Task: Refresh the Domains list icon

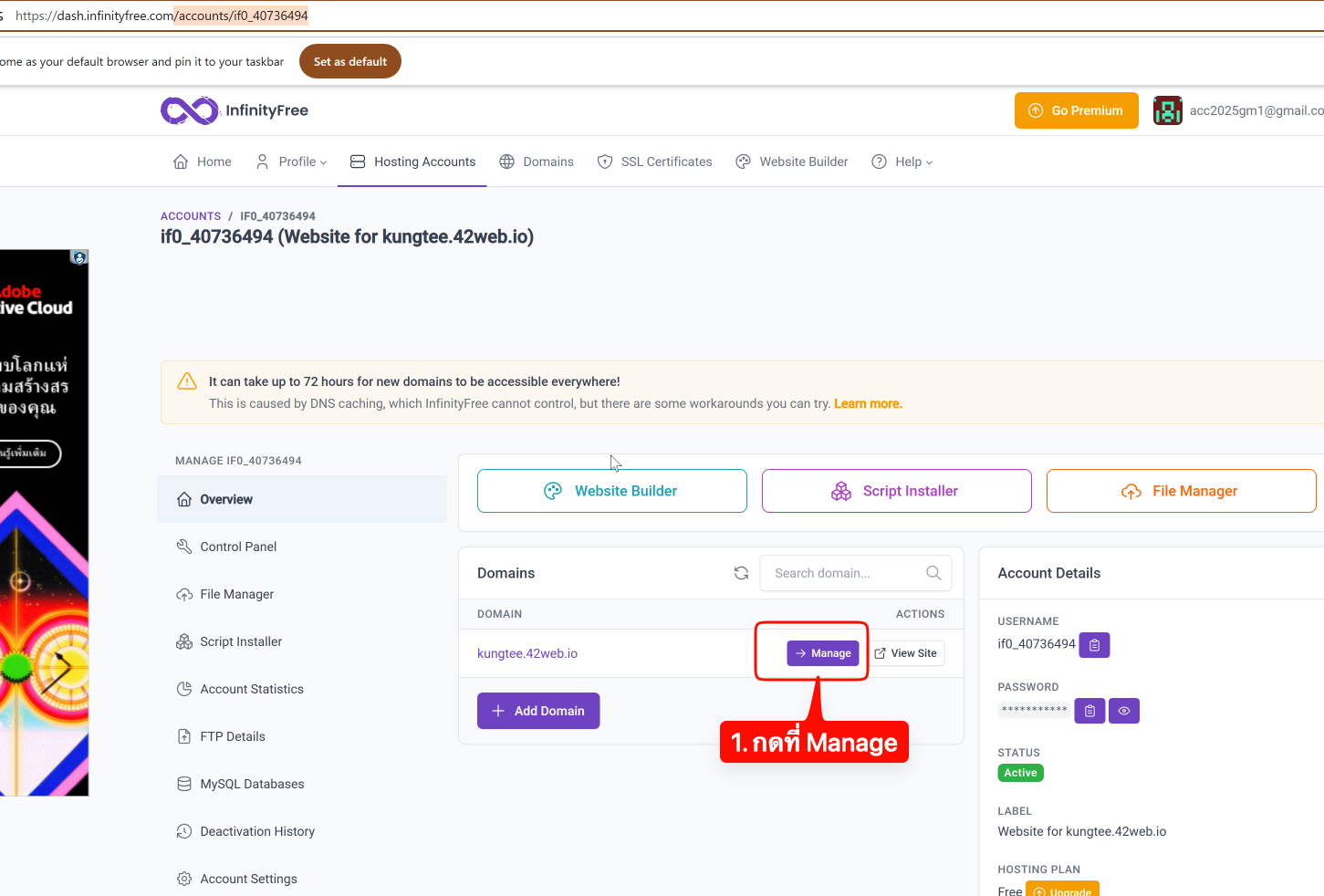Action: (x=741, y=573)
